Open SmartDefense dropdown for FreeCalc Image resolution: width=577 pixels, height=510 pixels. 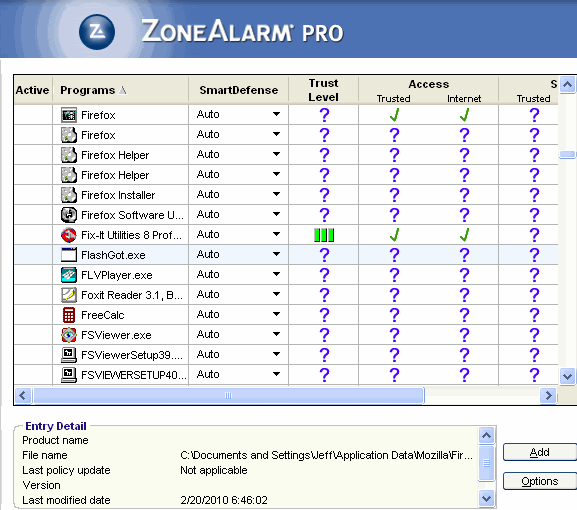tap(276, 314)
